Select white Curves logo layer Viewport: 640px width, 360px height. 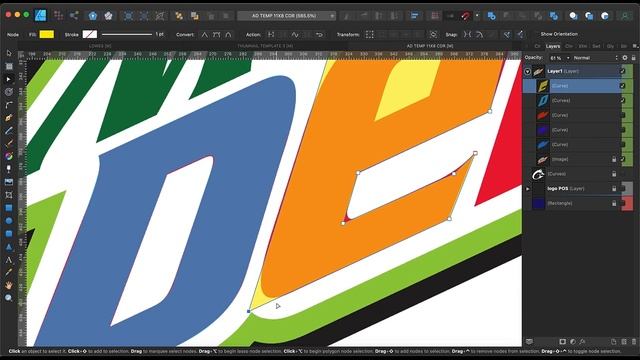pos(571,174)
